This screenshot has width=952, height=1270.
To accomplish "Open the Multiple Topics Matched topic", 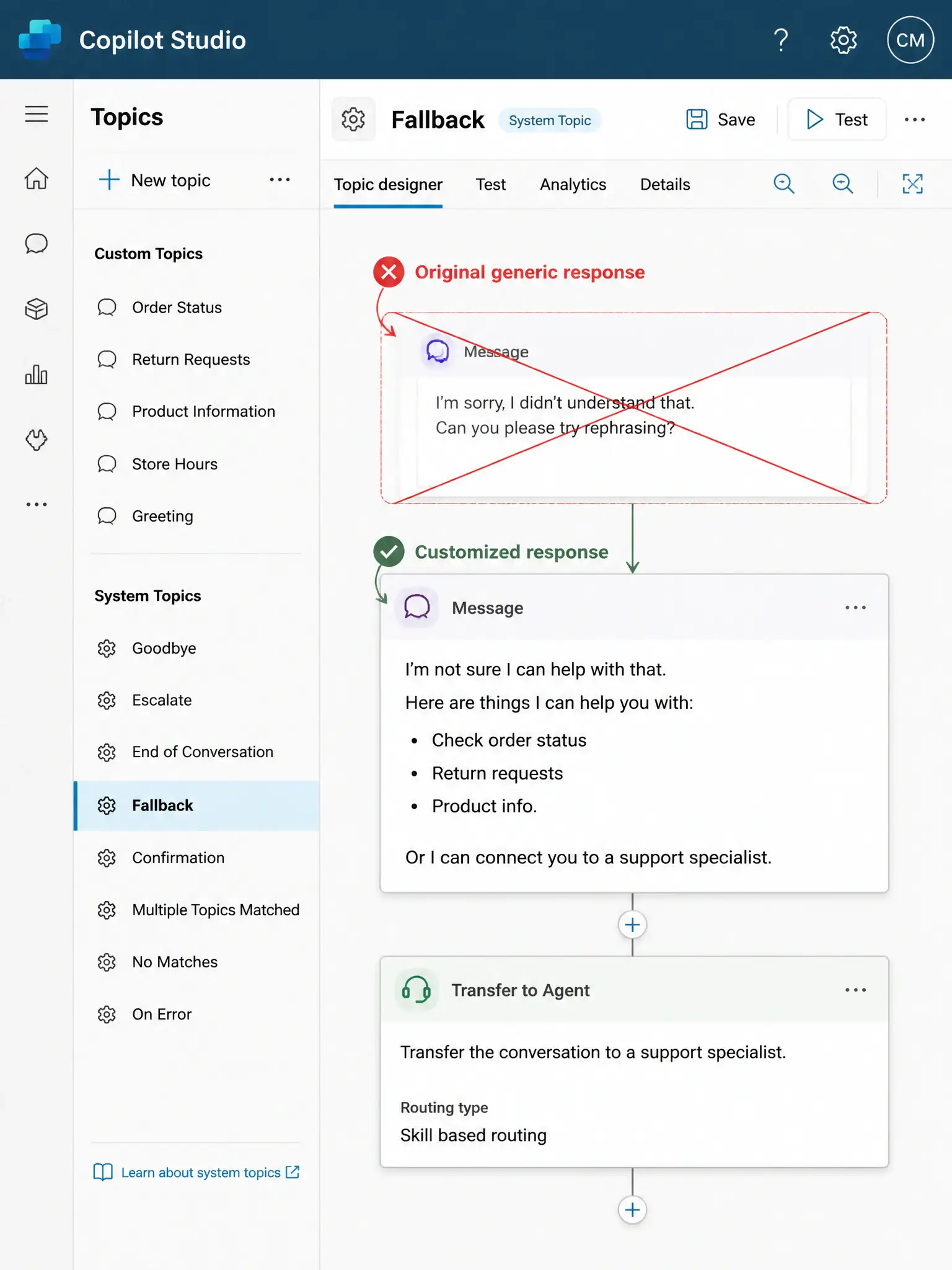I will (x=196, y=910).
